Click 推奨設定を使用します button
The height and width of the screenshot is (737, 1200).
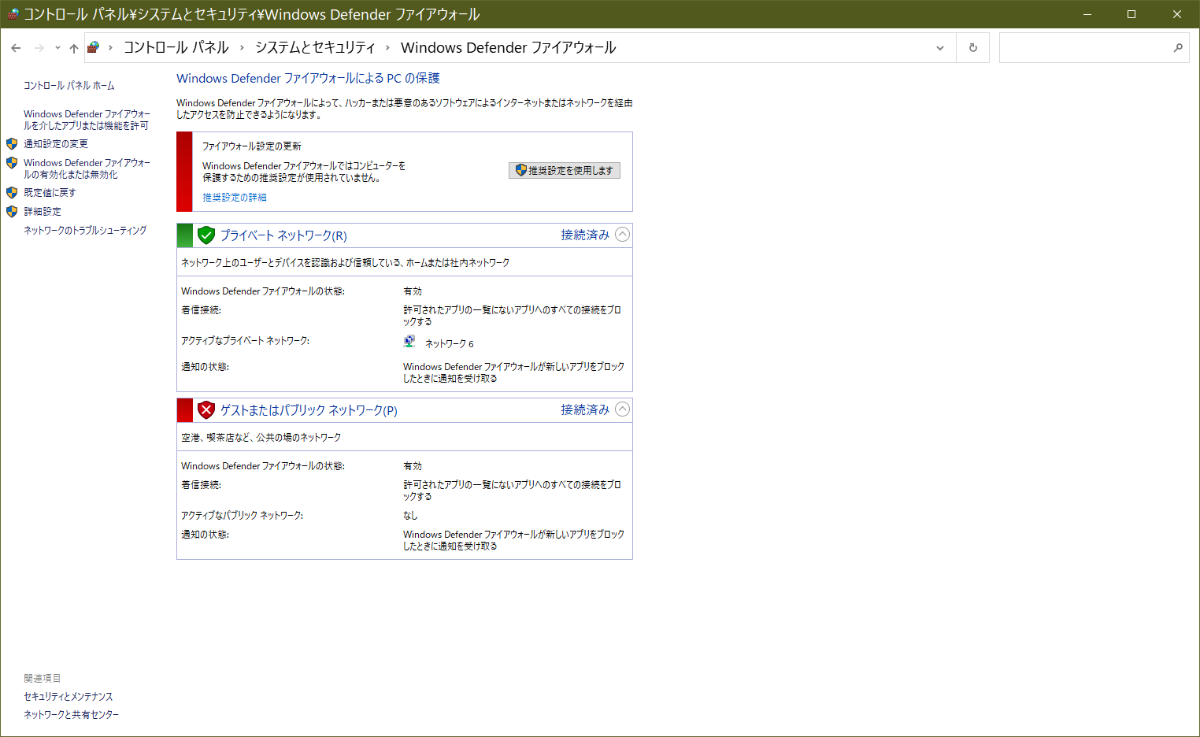point(565,171)
